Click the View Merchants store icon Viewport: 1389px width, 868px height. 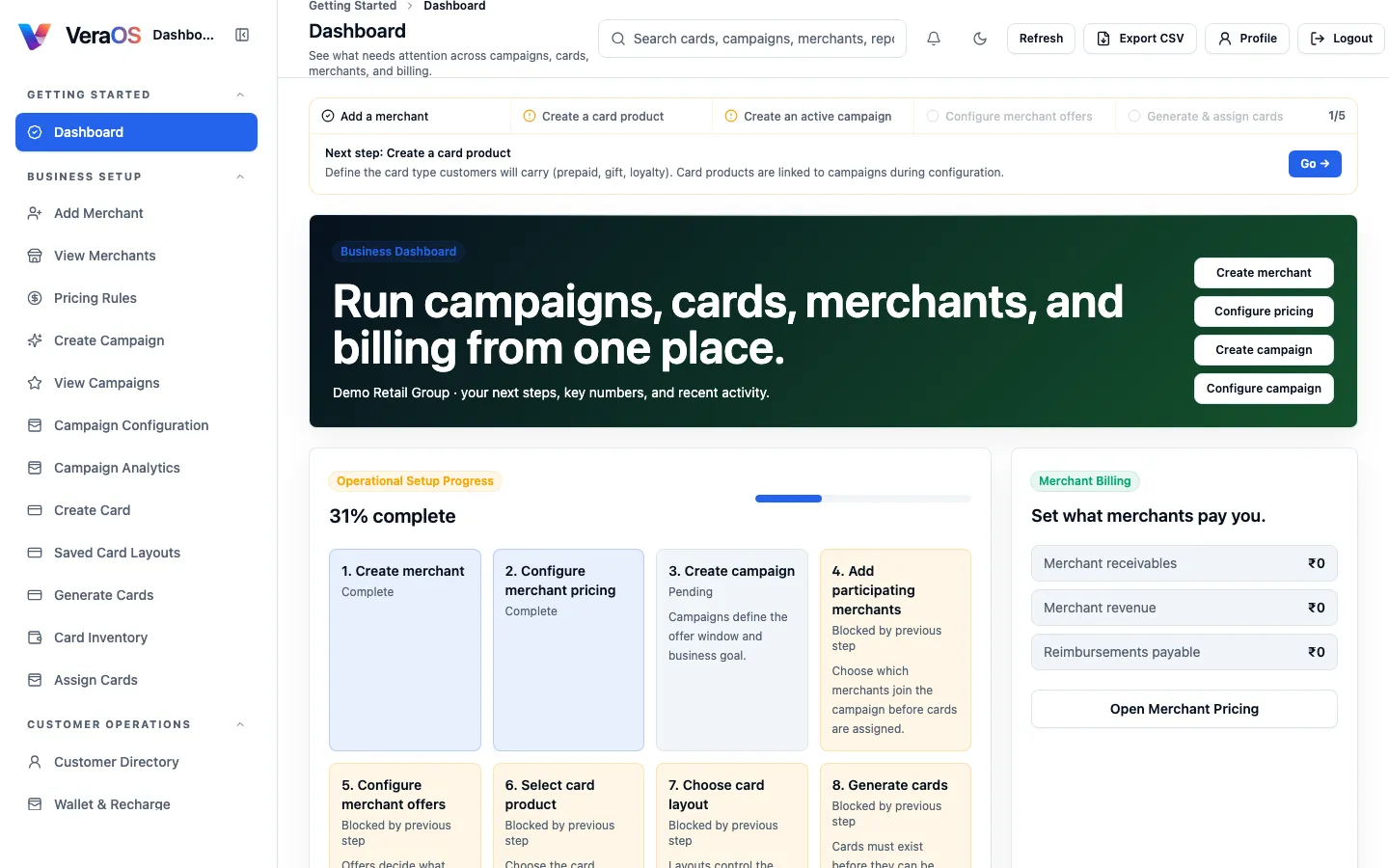click(35, 256)
